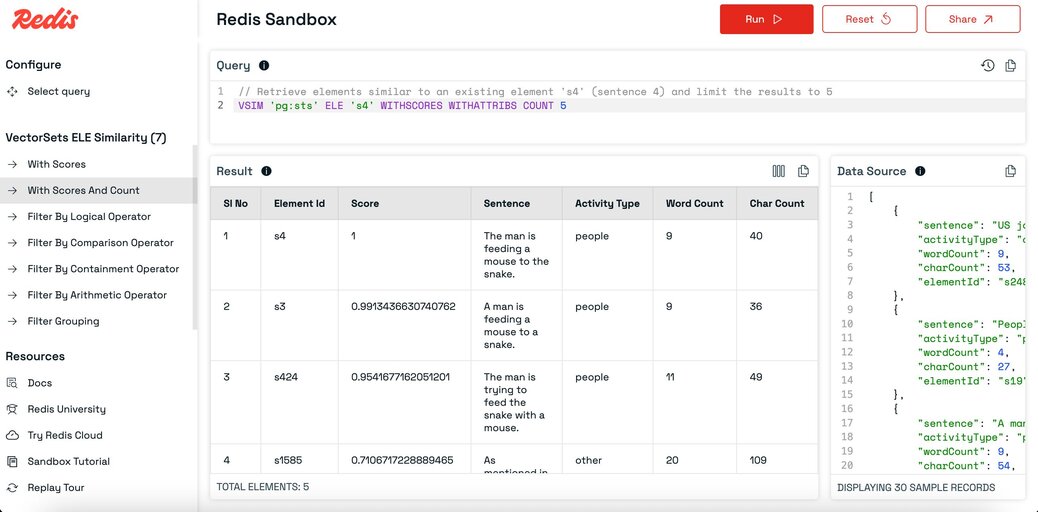The image size is (1038, 512).
Task: Click the info icon beside Data Source
Action: click(x=920, y=171)
